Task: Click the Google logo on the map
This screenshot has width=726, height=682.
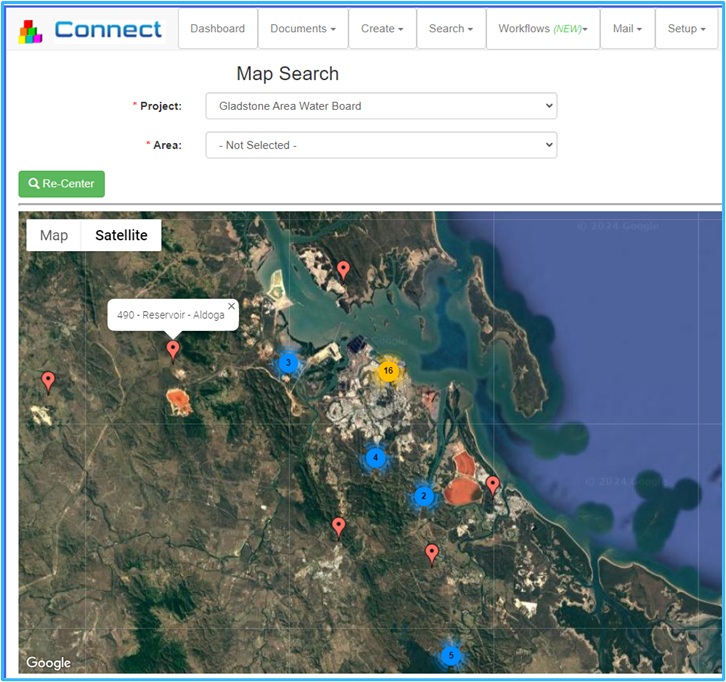Action: coord(49,663)
